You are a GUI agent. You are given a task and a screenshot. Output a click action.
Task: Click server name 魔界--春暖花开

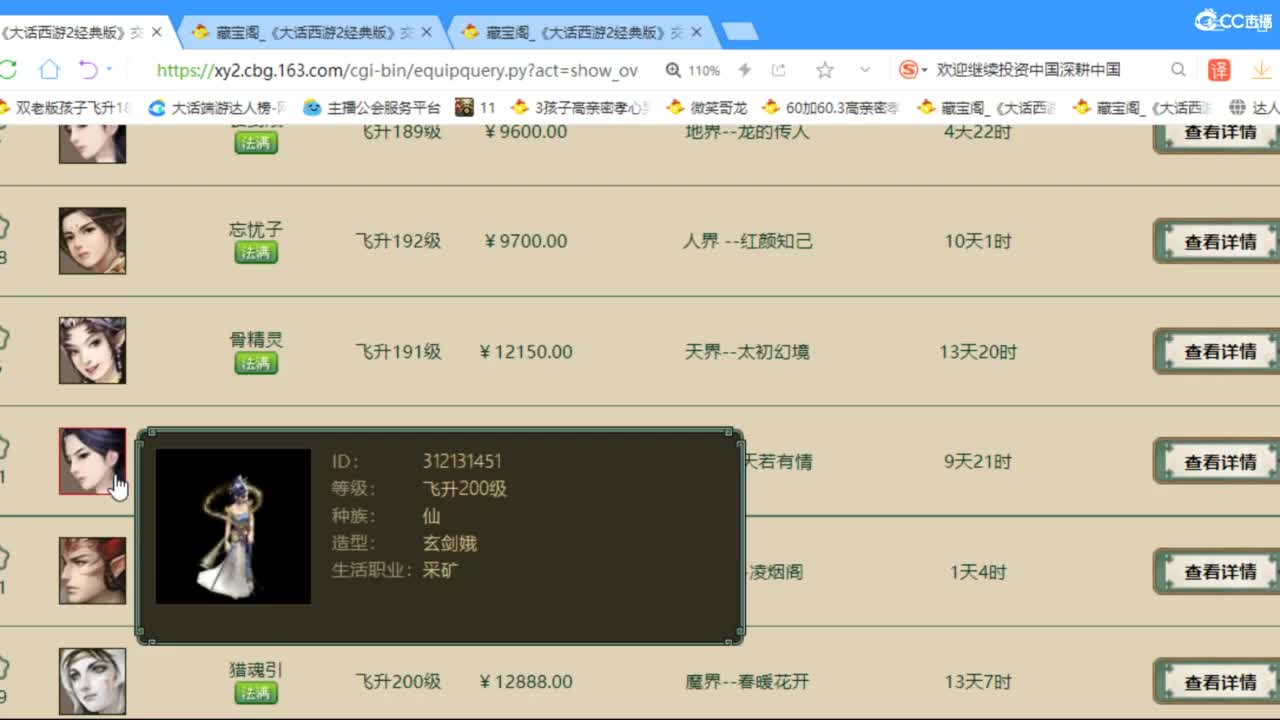coord(748,682)
